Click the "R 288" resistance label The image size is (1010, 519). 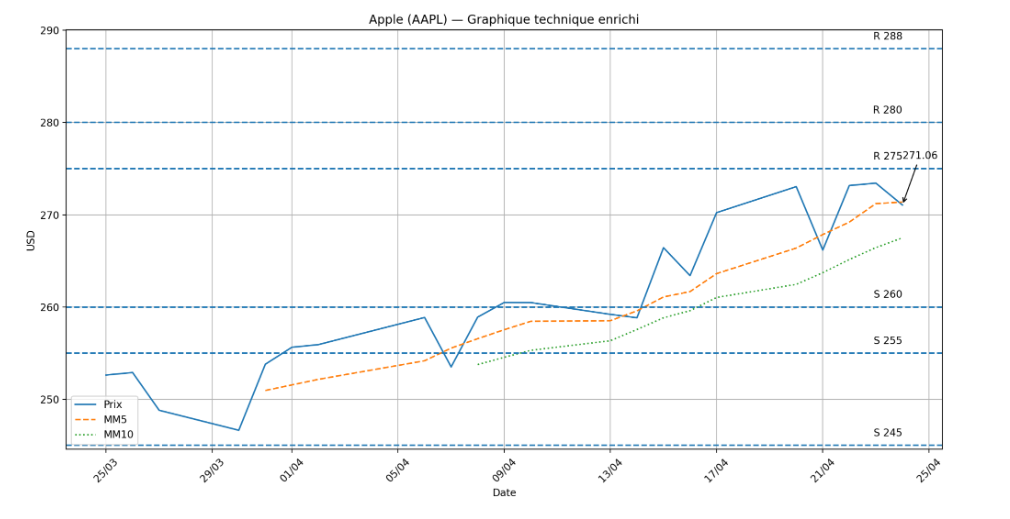tap(888, 36)
